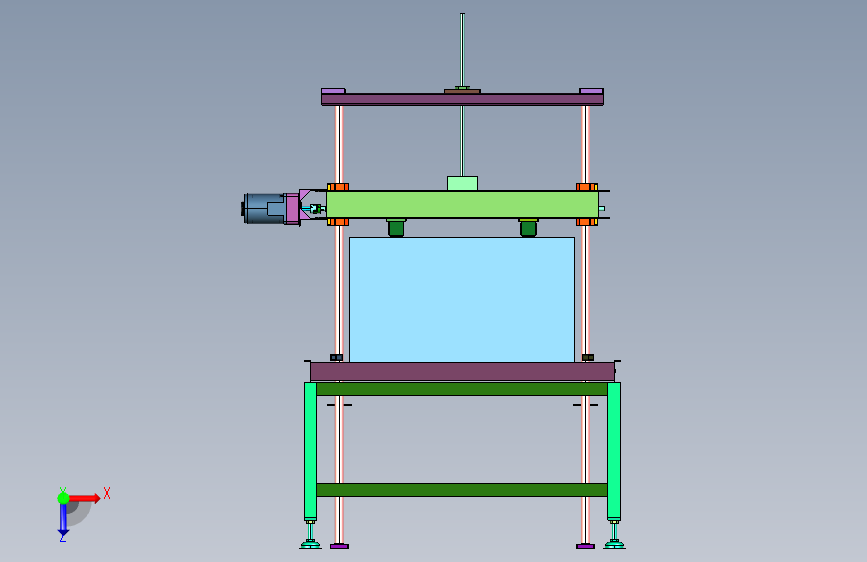
Task: Select the purple top plate
Action: pyautogui.click(x=462, y=100)
